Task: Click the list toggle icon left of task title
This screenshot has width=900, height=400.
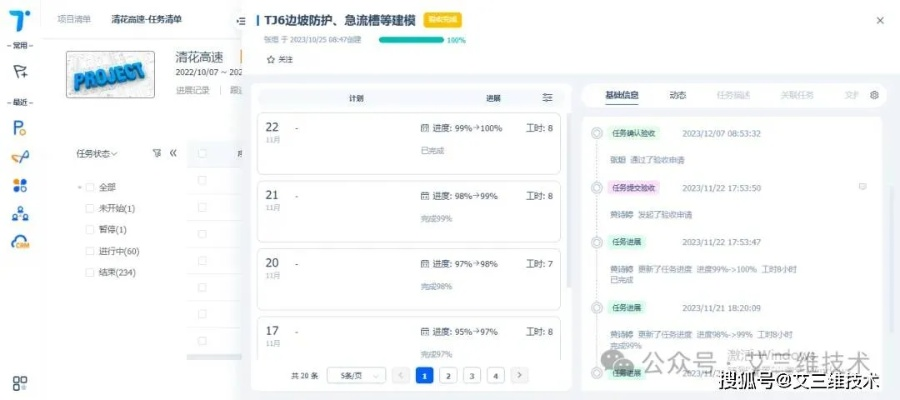Action: coord(240,21)
